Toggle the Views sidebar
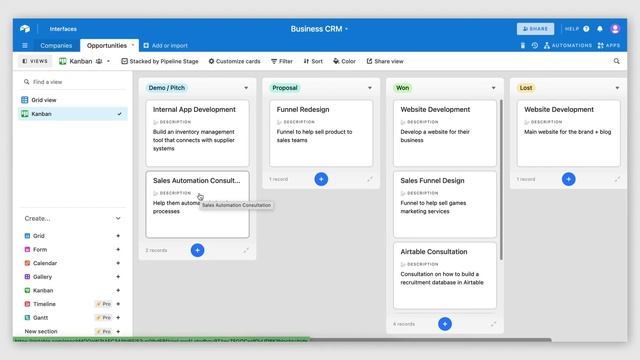The image size is (640, 360). pyautogui.click(x=35, y=61)
